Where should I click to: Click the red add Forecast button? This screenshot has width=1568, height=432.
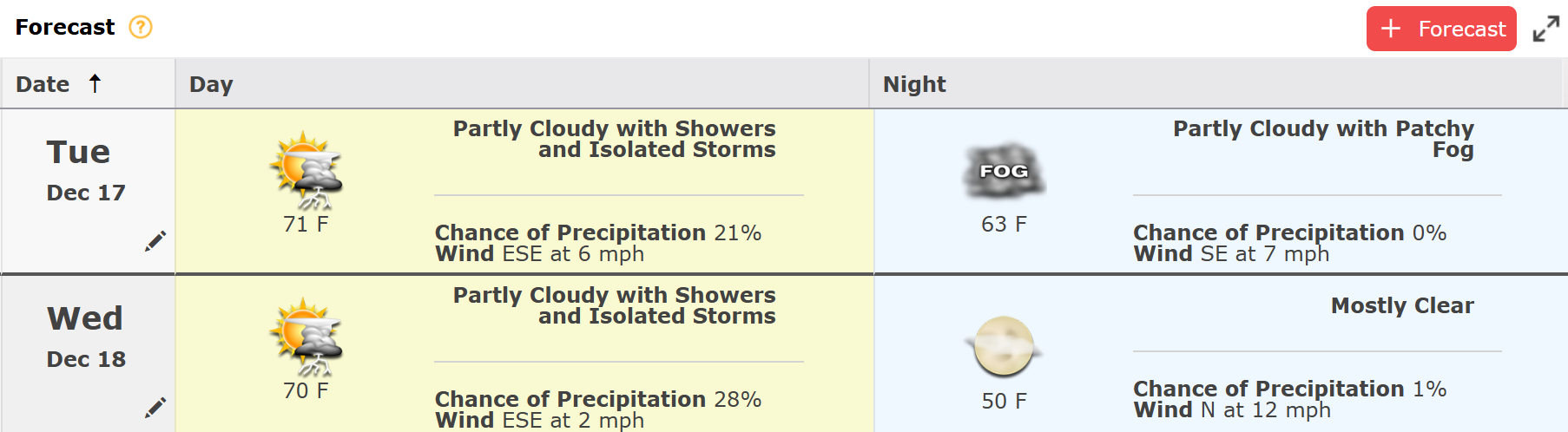coord(1440,29)
